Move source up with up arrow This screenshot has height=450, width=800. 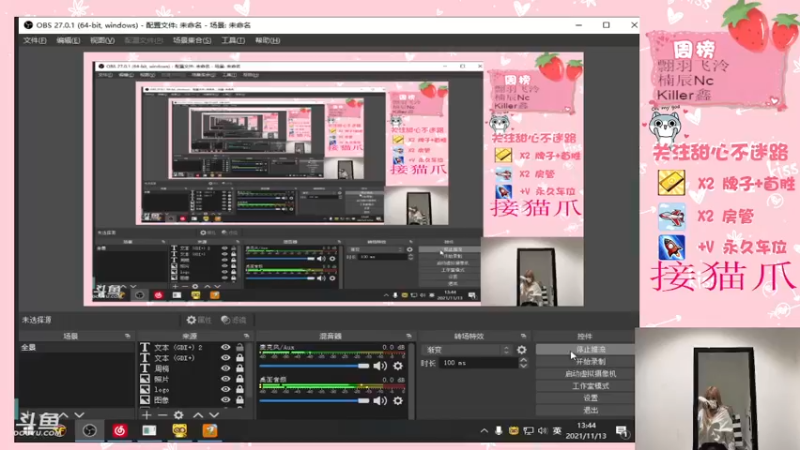pos(197,415)
